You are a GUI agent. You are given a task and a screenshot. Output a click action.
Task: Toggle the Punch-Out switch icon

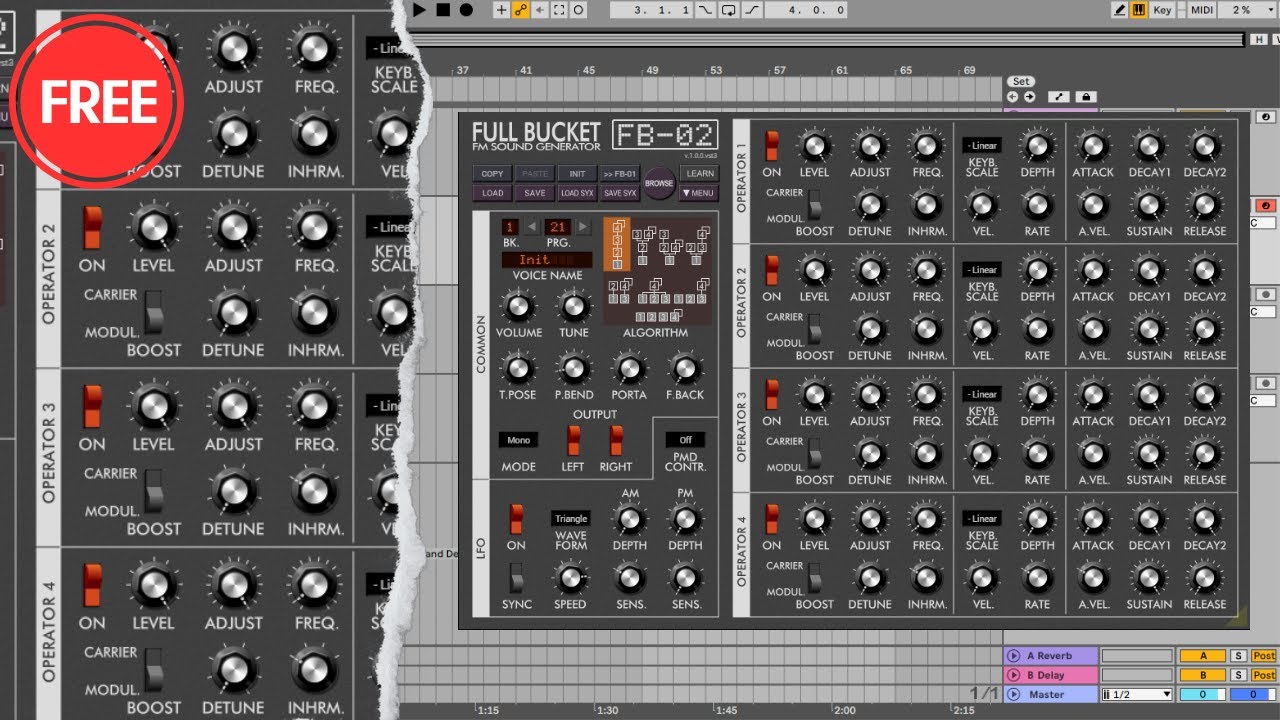751,10
